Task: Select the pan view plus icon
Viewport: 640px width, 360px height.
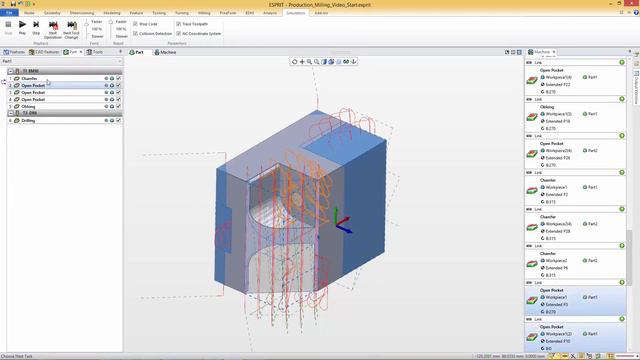Action: 302,62
